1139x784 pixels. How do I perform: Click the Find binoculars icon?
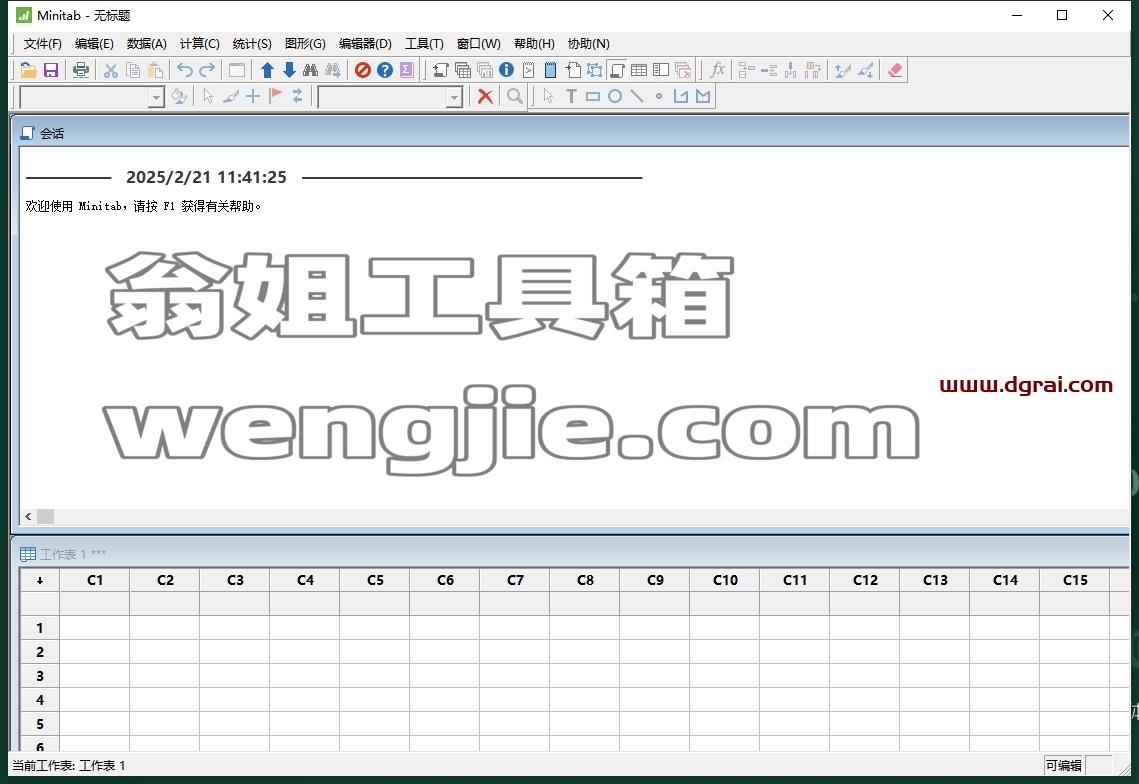311,70
